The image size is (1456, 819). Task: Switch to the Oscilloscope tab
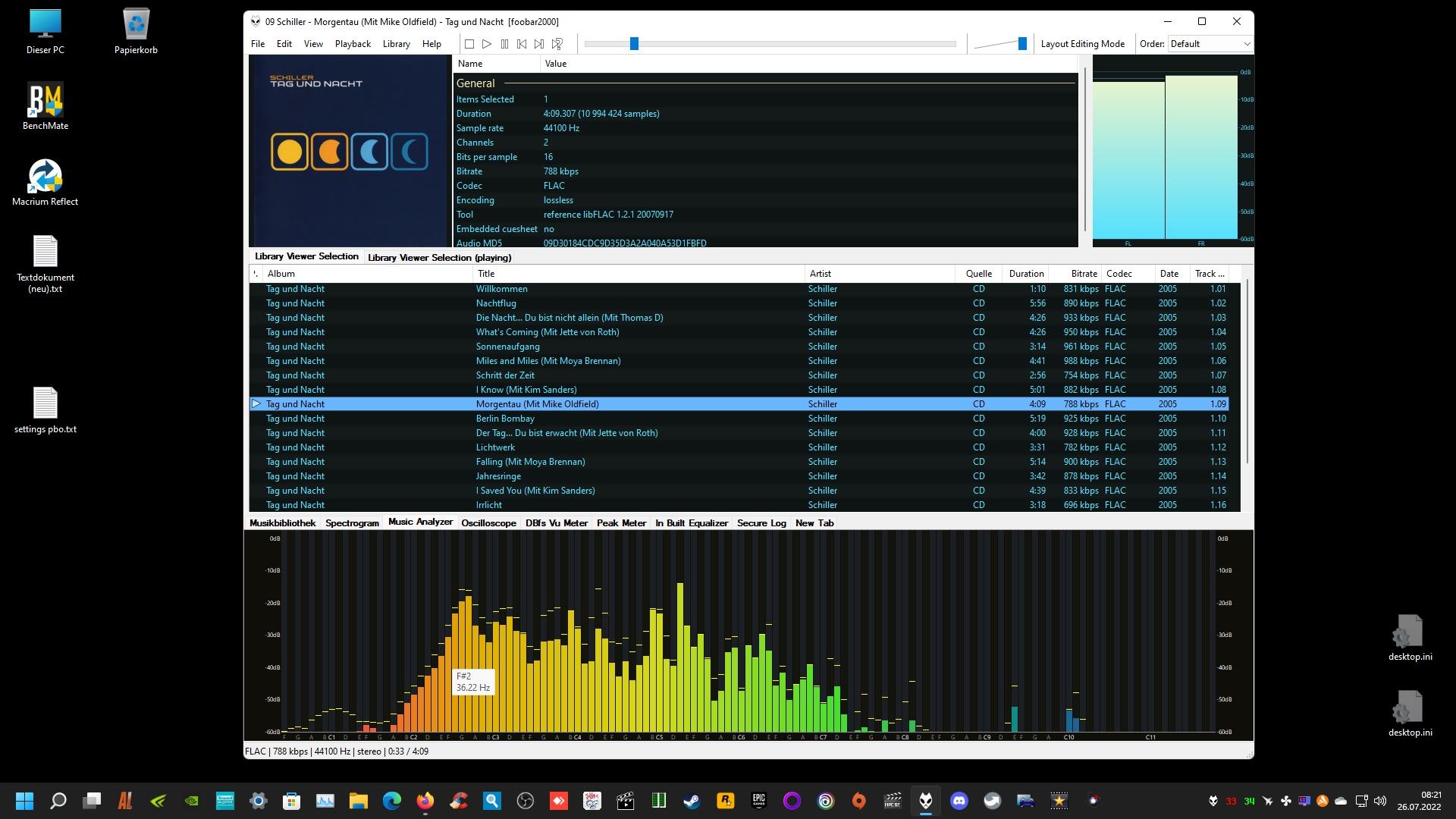(488, 523)
